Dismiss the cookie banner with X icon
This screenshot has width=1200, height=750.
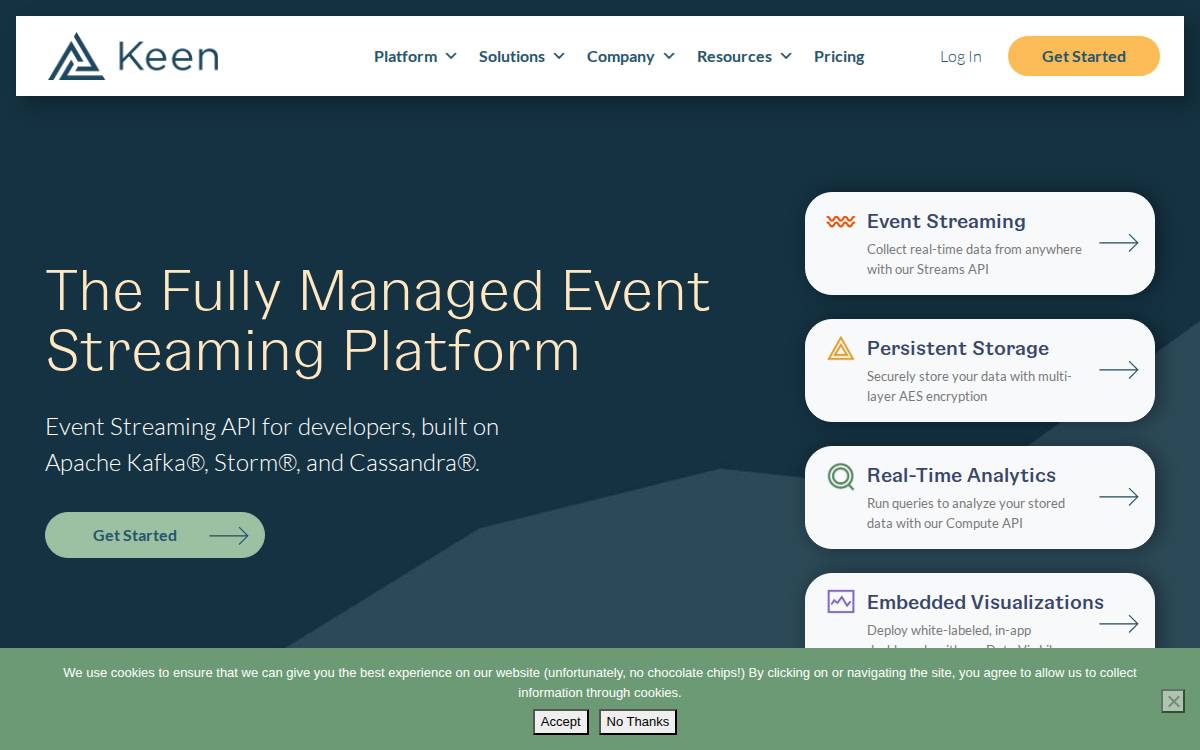pyautogui.click(x=1173, y=701)
